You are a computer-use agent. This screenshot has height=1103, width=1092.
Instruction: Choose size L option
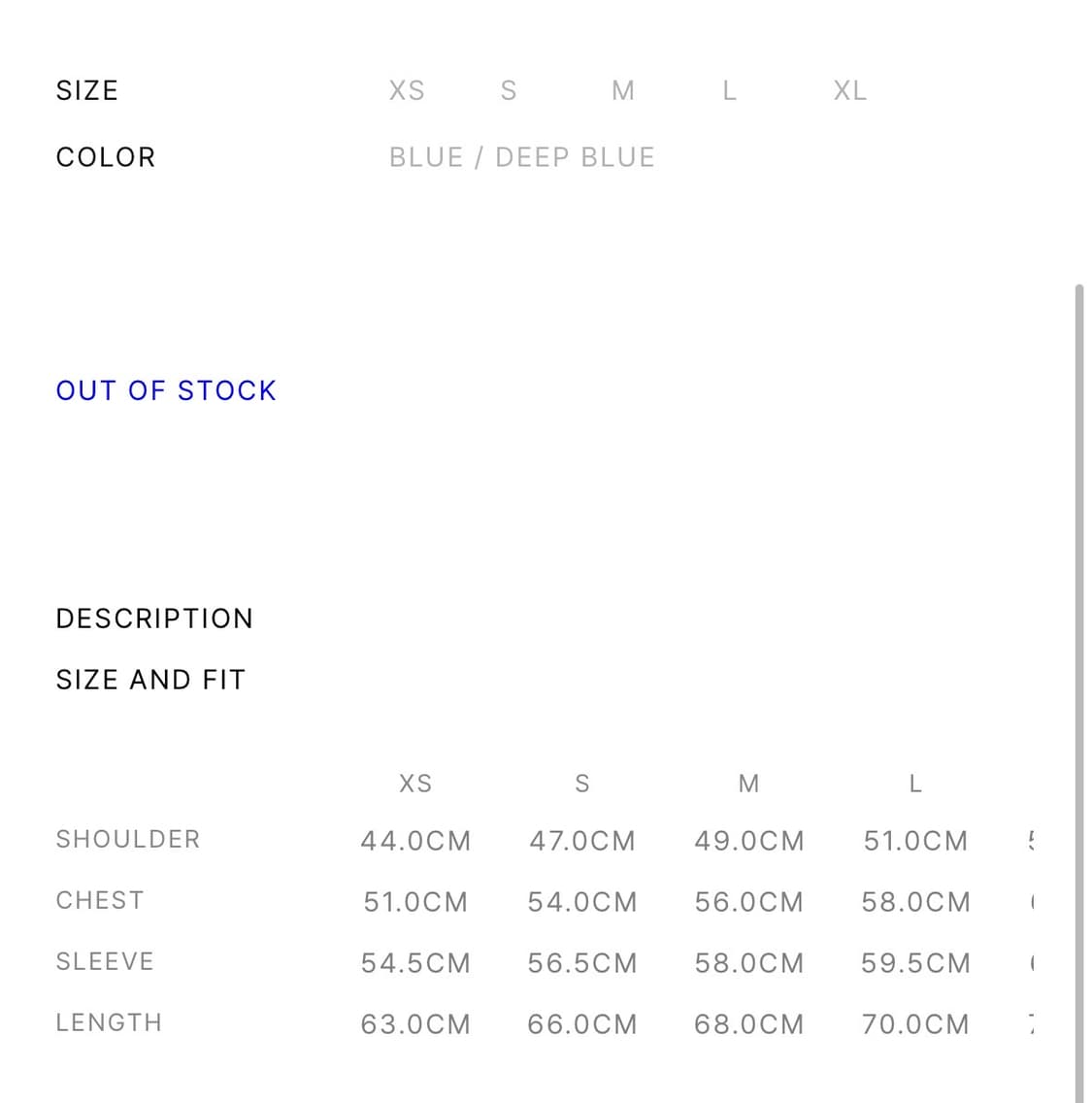click(730, 90)
